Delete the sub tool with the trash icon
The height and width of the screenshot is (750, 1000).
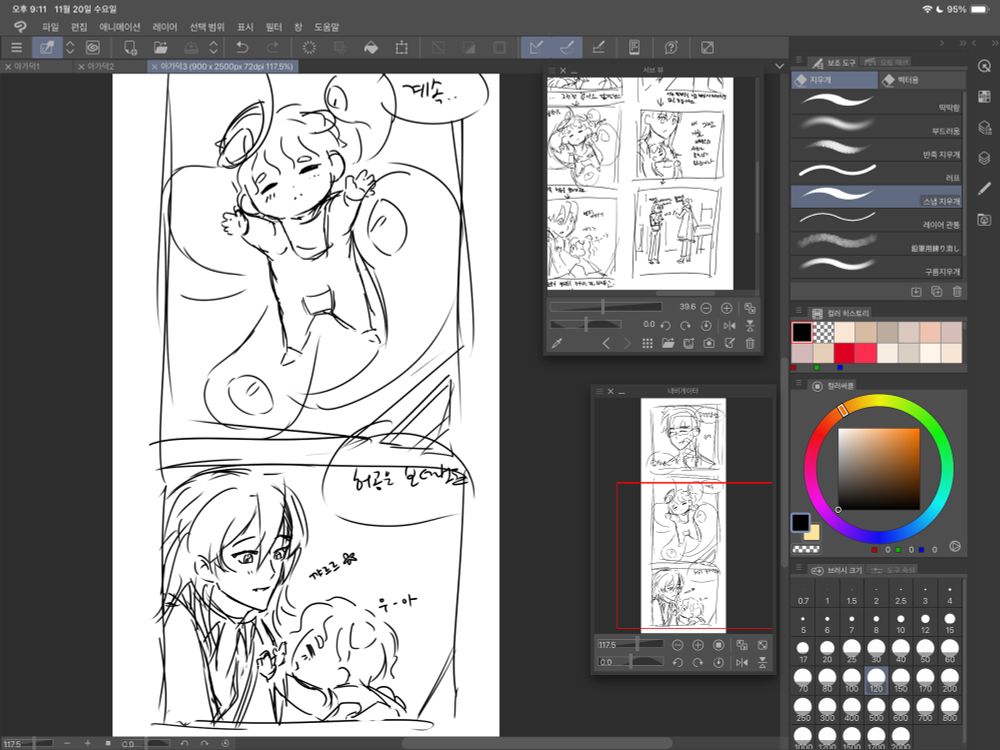tap(957, 291)
